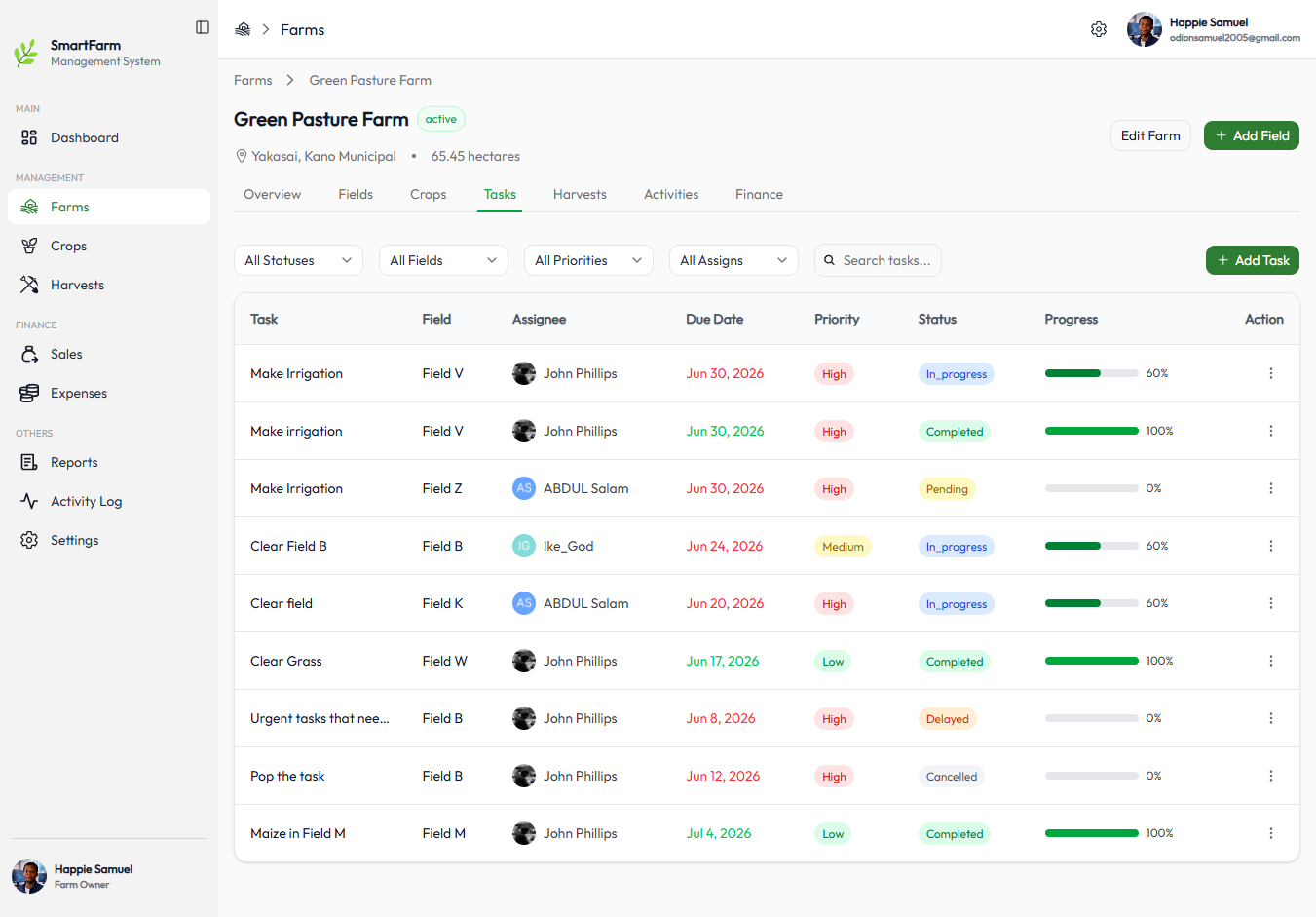The width and height of the screenshot is (1316, 917).
Task: Switch to the Overview tab
Action: (272, 194)
